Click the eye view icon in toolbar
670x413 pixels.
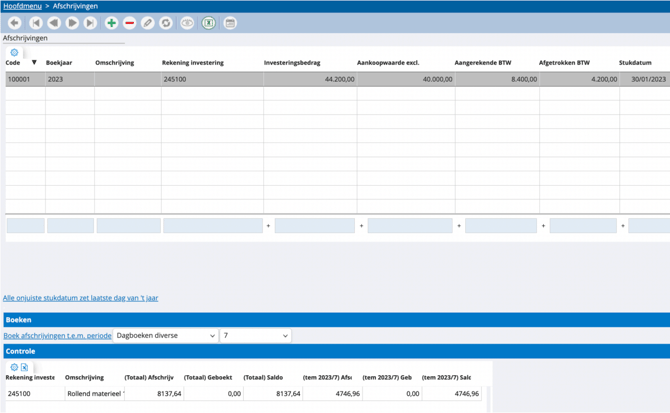click(x=187, y=23)
